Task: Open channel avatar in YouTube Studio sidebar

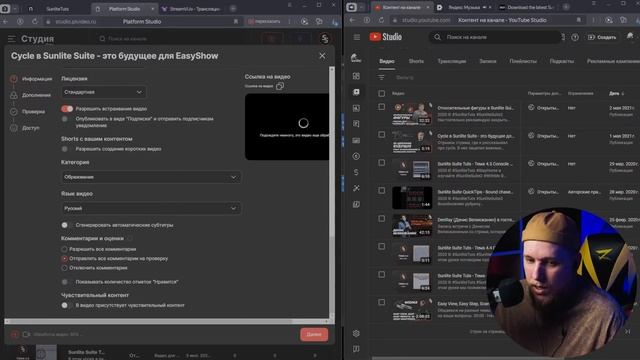Action: (x=356, y=58)
